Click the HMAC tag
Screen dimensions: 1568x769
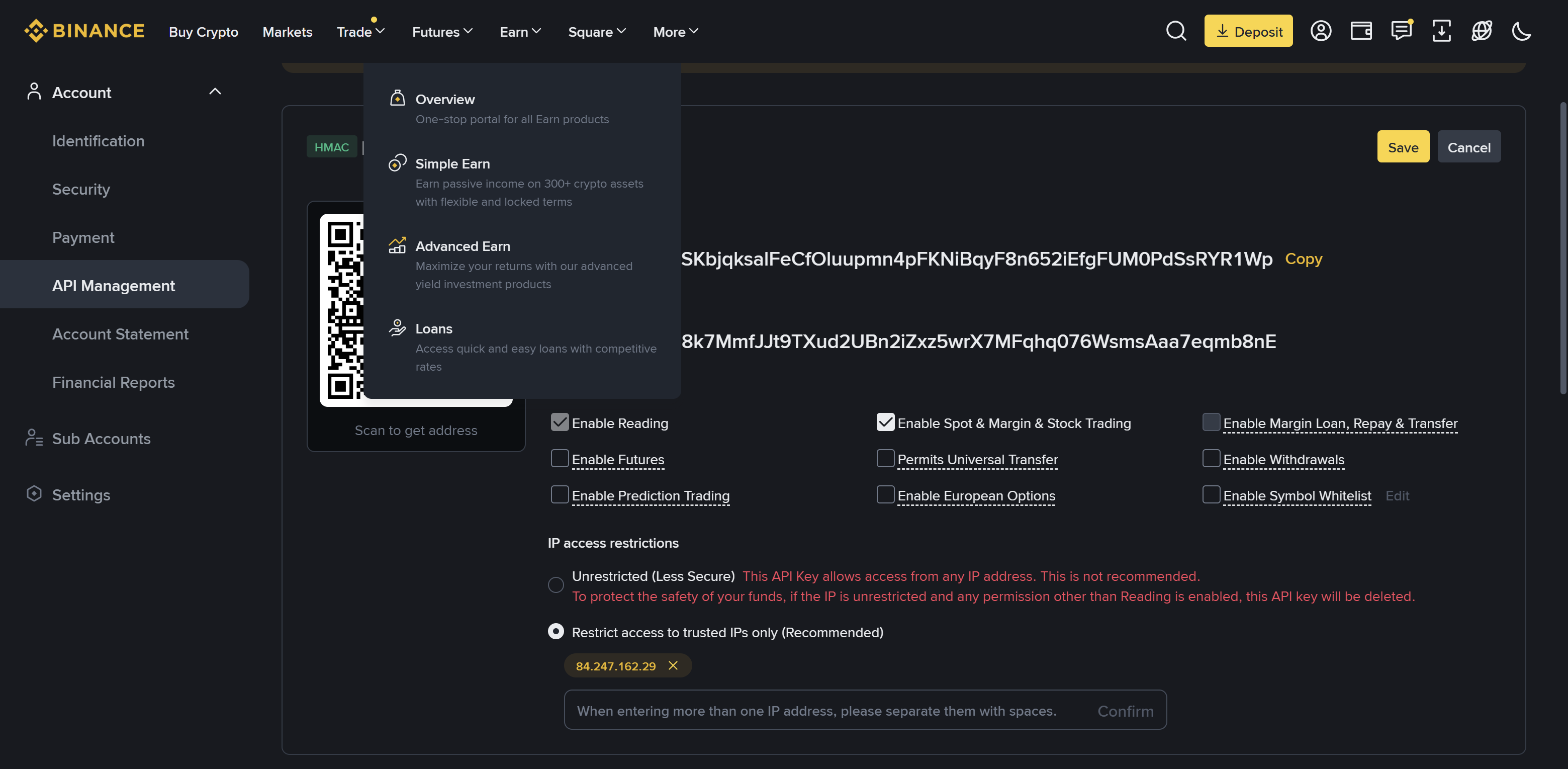[332, 147]
